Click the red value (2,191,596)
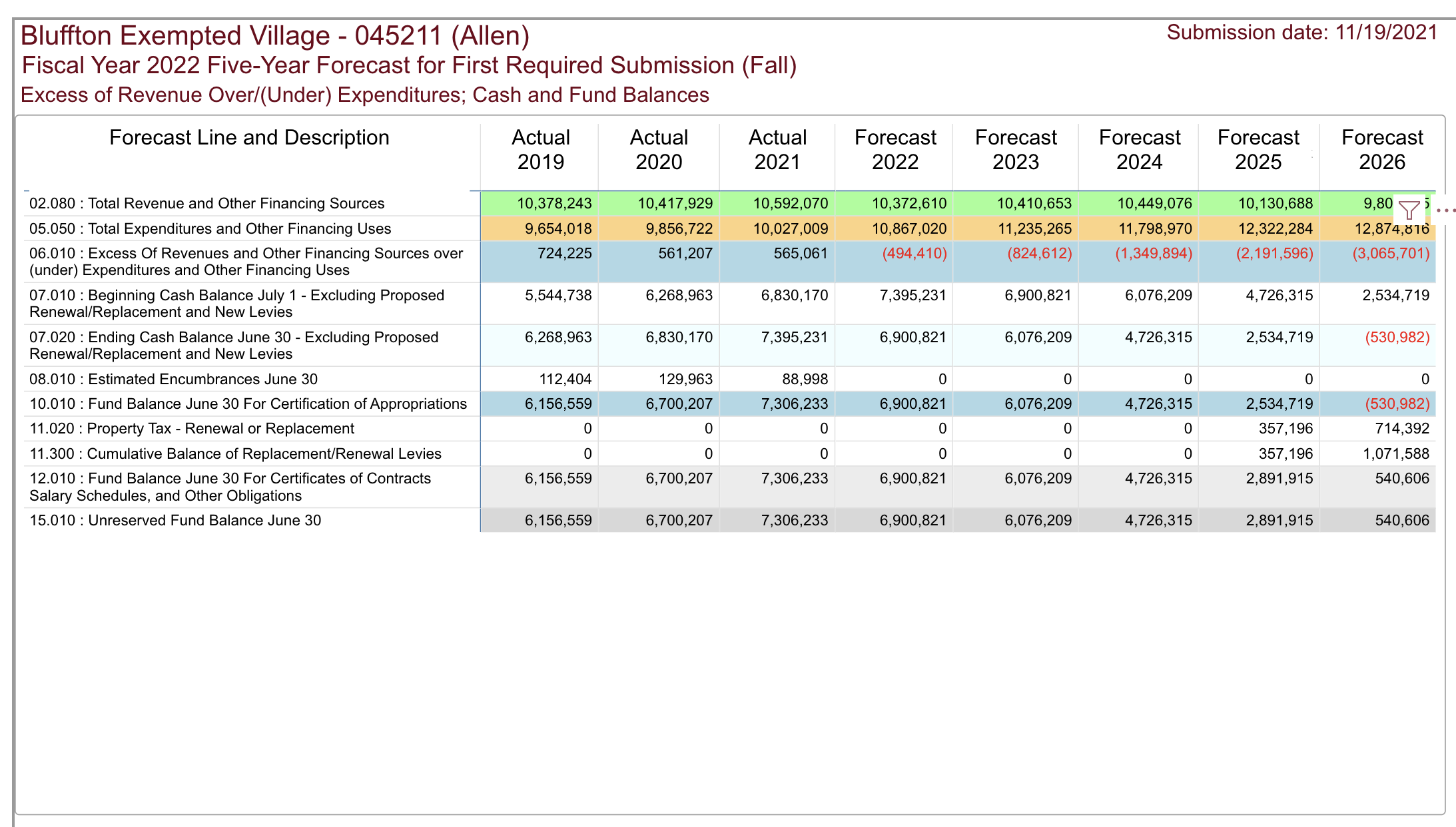 point(1275,253)
